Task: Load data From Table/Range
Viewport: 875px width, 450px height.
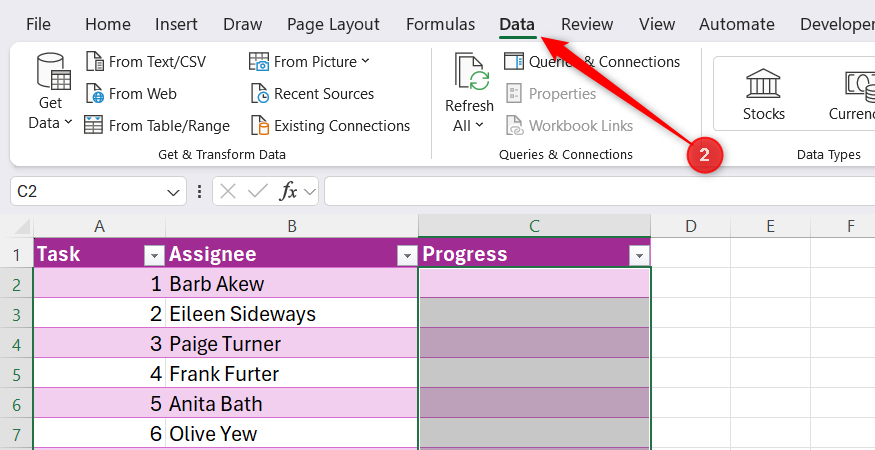Action: click(x=157, y=126)
